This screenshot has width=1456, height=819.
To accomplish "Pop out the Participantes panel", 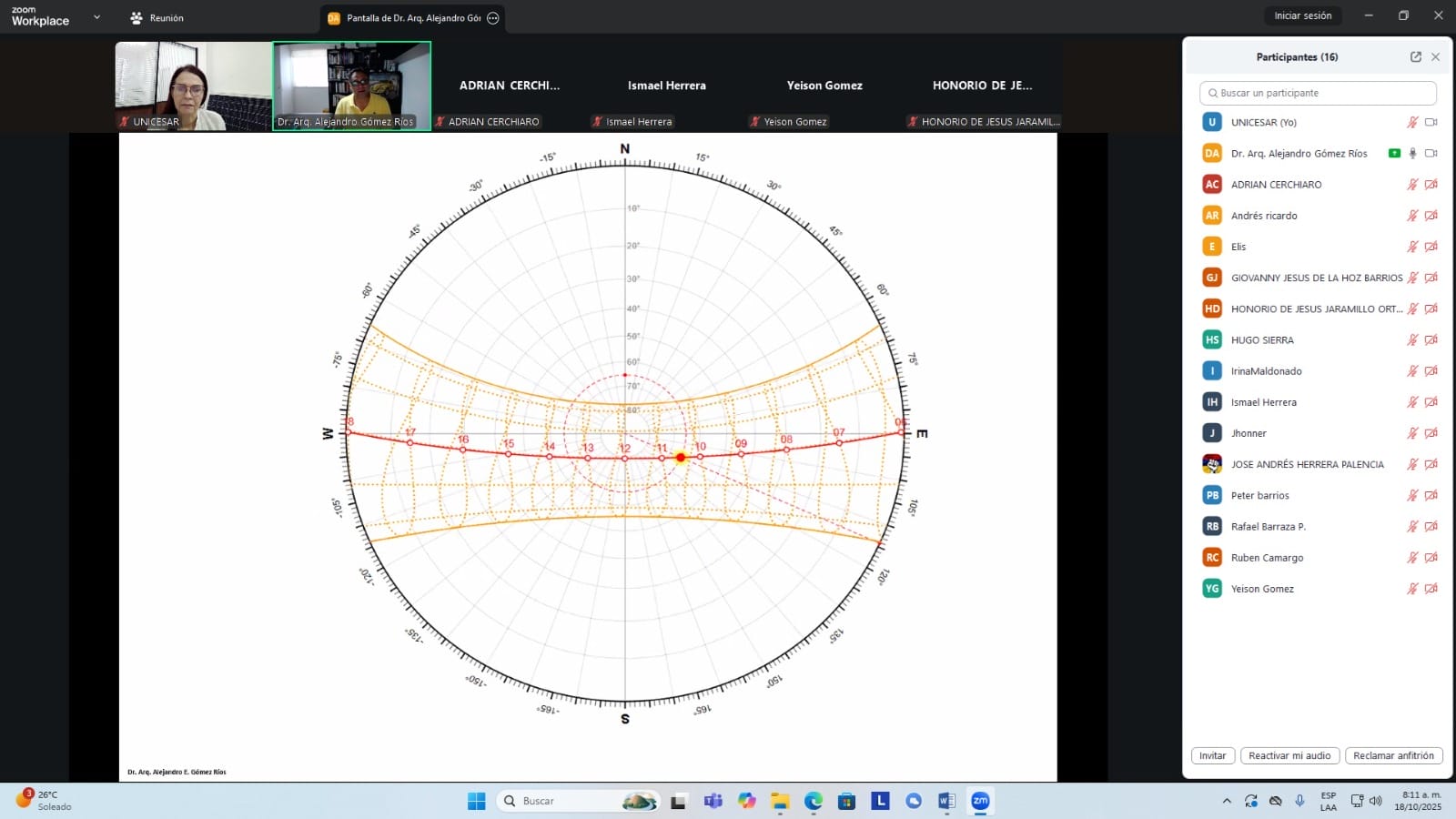I will tap(1415, 56).
